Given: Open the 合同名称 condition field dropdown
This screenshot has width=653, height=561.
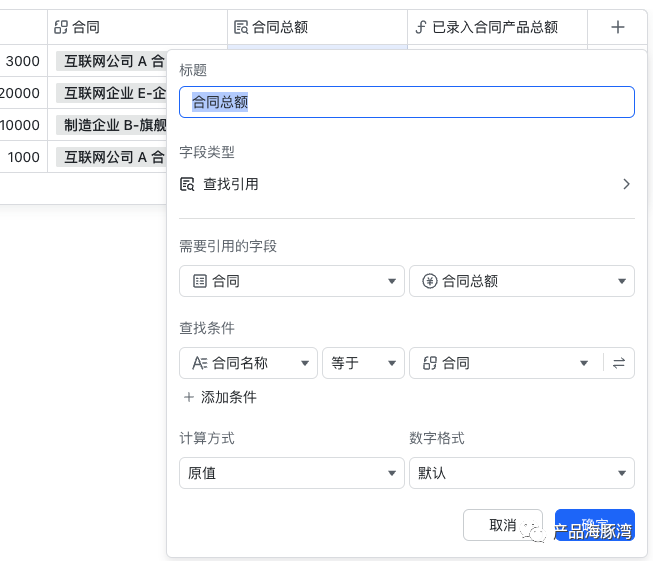Looking at the screenshot, I should pos(248,363).
